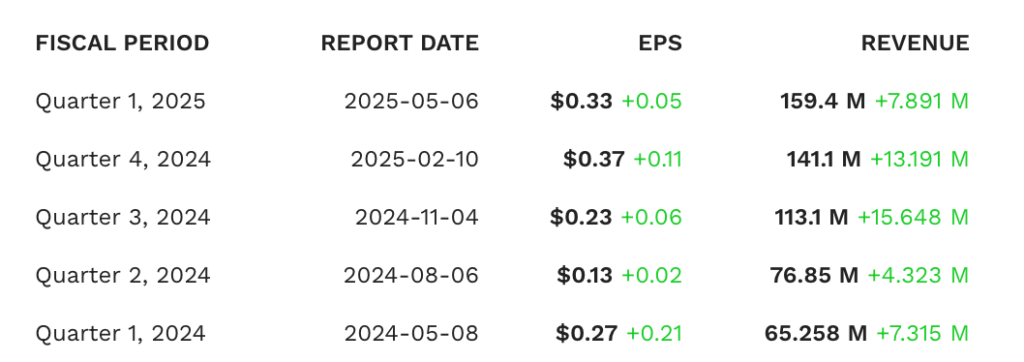
Task: Click the $0.33 EPS value
Action: (581, 101)
